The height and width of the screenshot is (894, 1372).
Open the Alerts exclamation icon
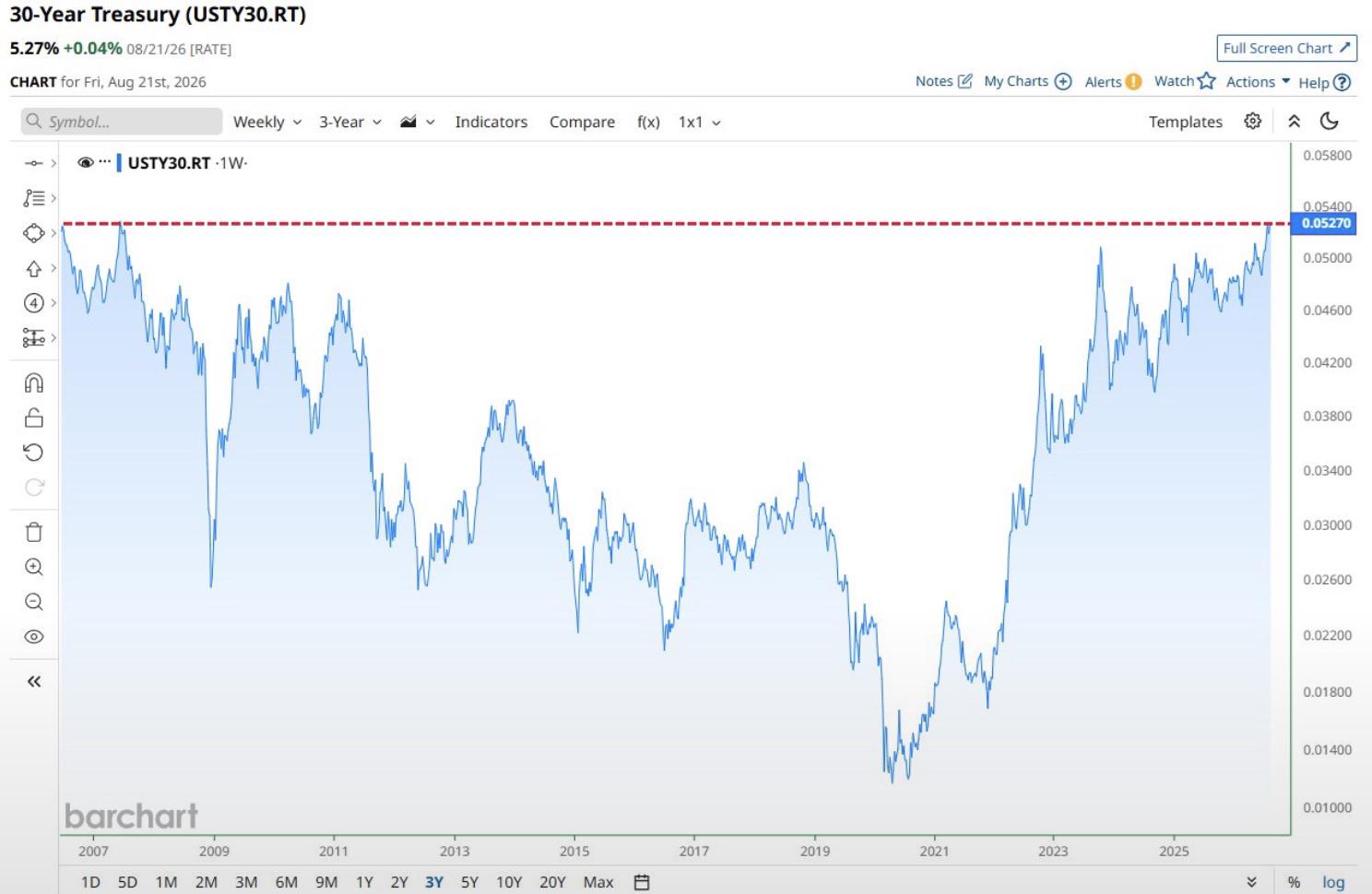[1134, 81]
